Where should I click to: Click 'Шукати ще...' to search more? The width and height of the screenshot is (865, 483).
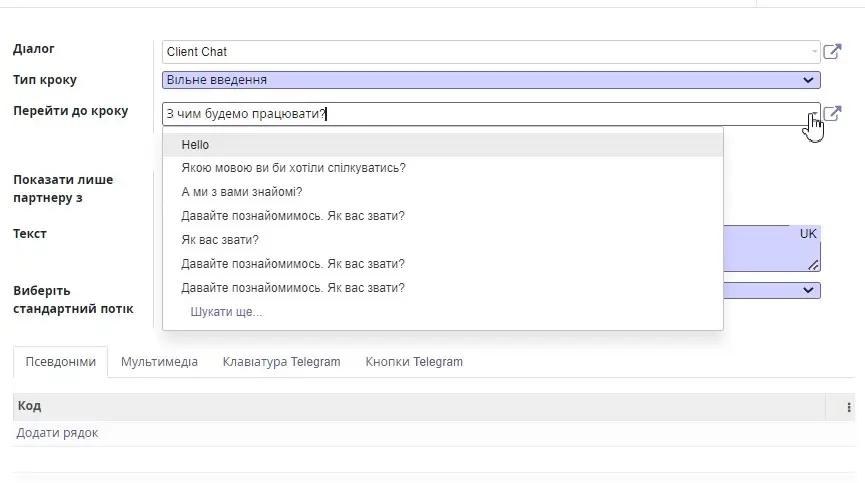[226, 312]
